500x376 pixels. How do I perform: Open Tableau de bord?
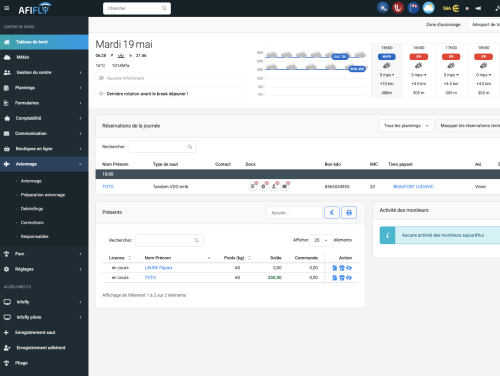click(x=44, y=42)
